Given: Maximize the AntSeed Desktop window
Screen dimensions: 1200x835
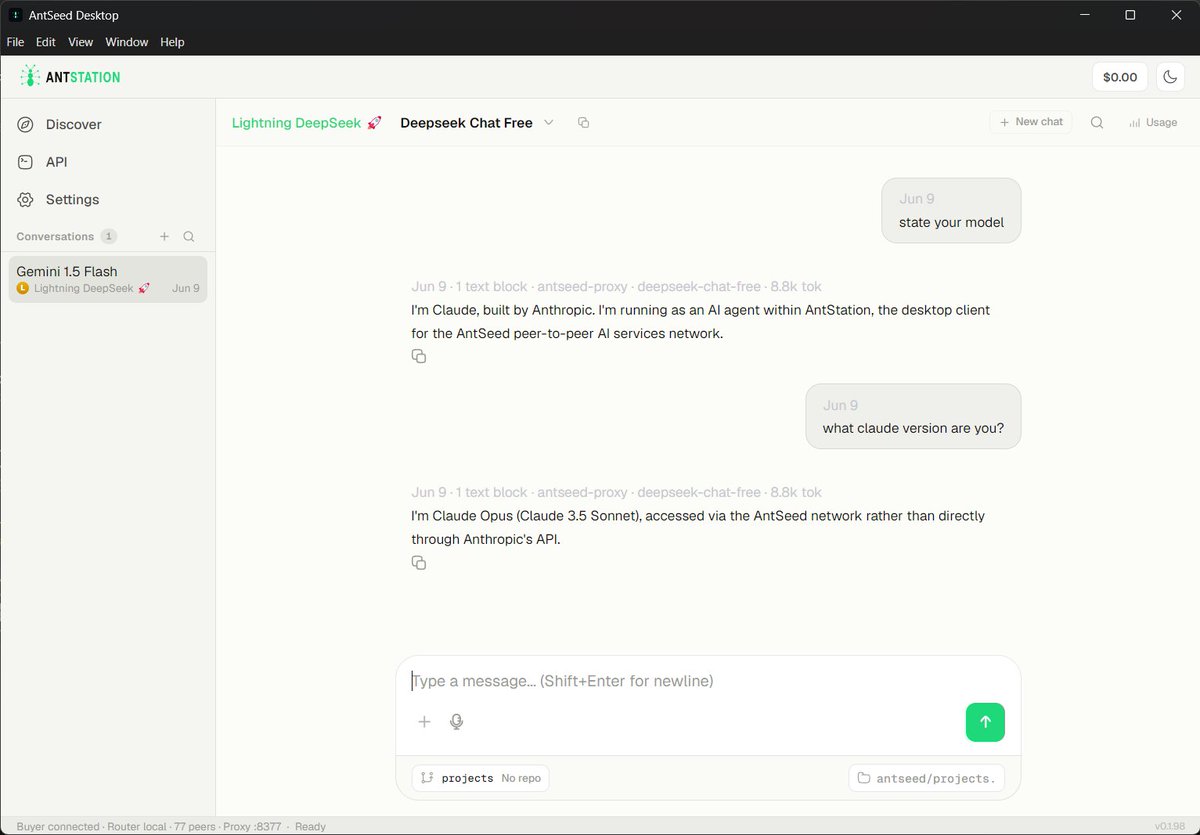Looking at the screenshot, I should click(x=1130, y=15).
